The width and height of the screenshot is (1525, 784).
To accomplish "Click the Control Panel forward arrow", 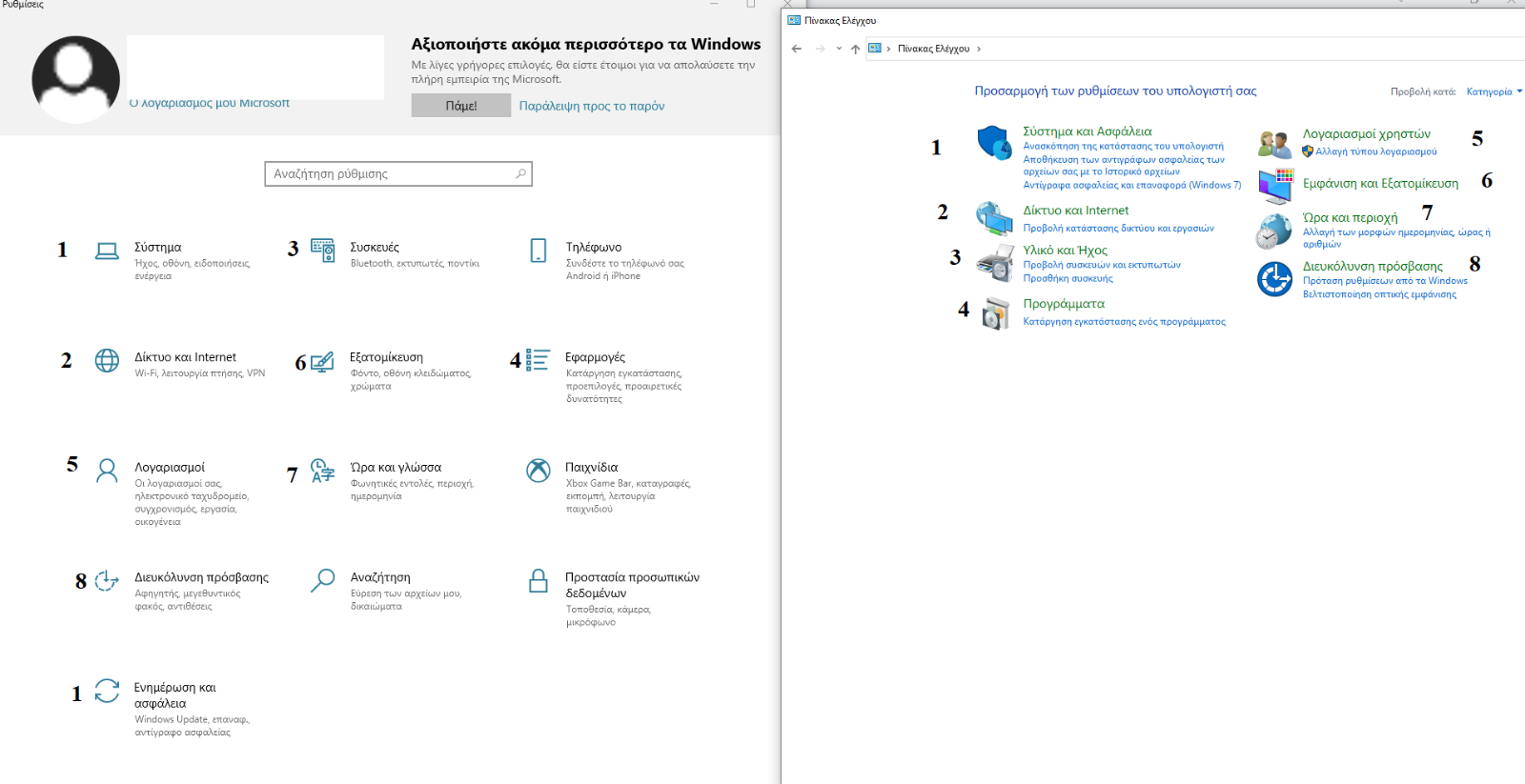I will coord(820,49).
